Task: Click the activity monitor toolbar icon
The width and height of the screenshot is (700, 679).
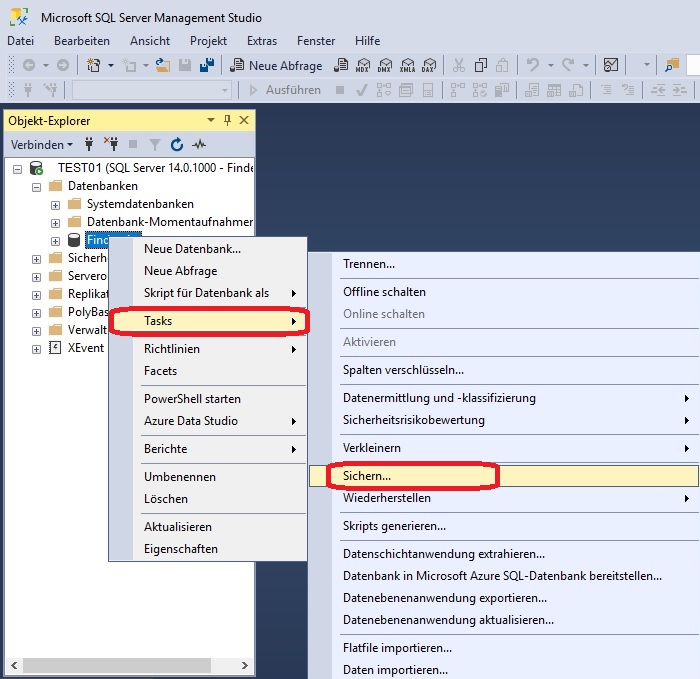Action: (611, 66)
